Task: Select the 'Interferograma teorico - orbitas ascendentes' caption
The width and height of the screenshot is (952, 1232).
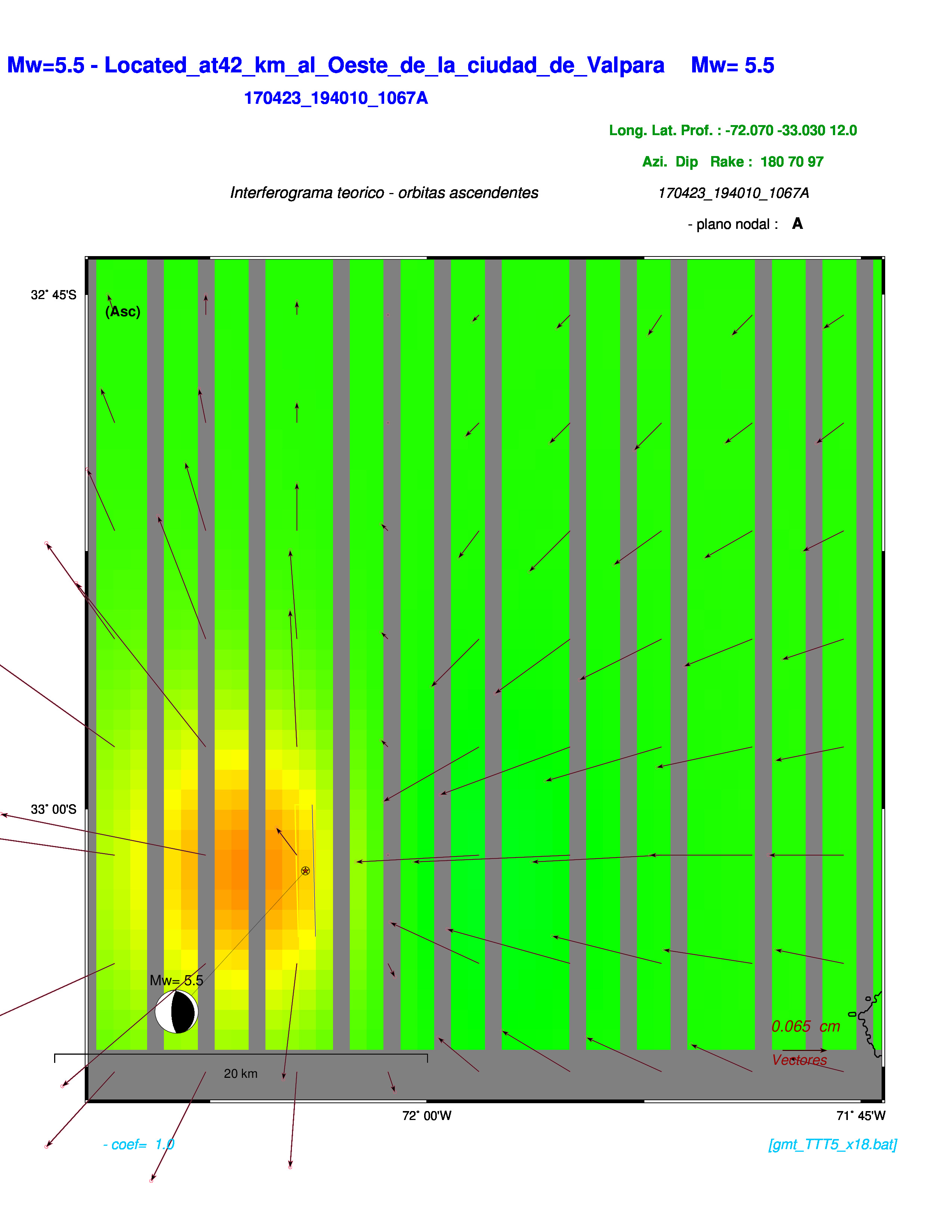Action: (384, 193)
